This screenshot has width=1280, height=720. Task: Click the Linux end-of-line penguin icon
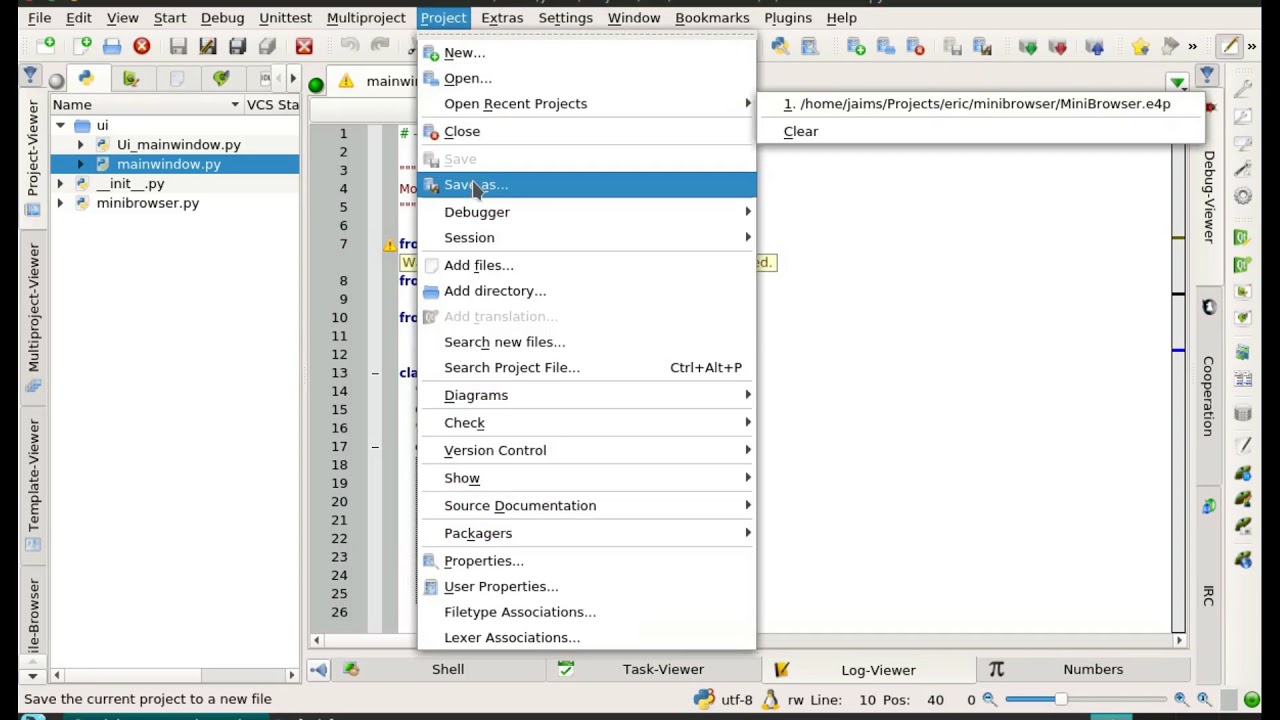[770, 700]
